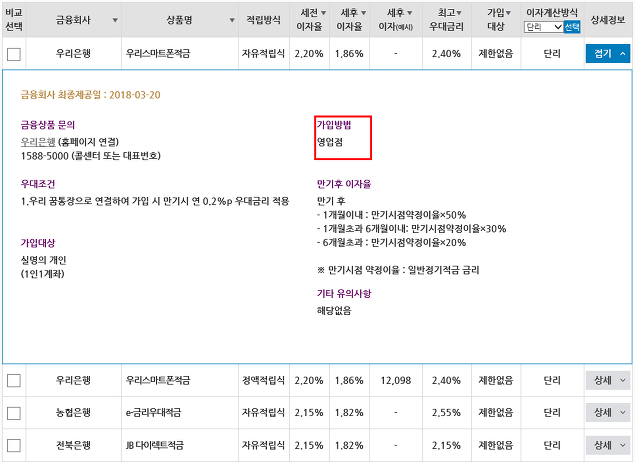This screenshot has height=462, width=635.
Task: Click the 농협은행 company cell
Action: (73, 413)
